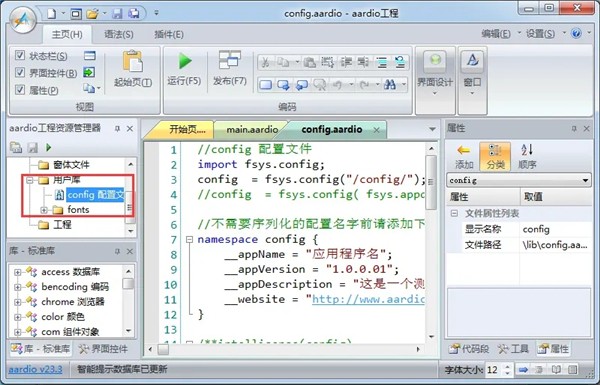Screen dimensions: 600x385
Task: Toggle the 属性(P) checkbox
Action: pyautogui.click(x=20, y=90)
